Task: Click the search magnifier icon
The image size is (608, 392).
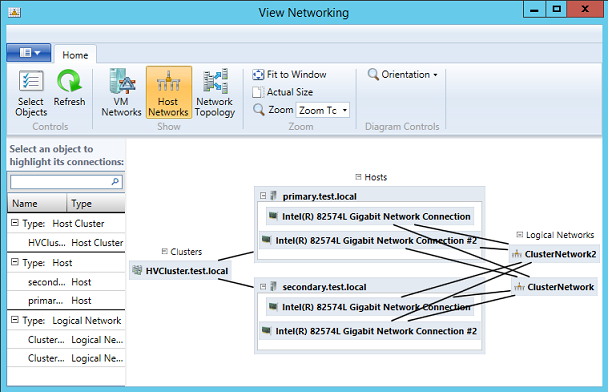Action: pyautogui.click(x=115, y=181)
